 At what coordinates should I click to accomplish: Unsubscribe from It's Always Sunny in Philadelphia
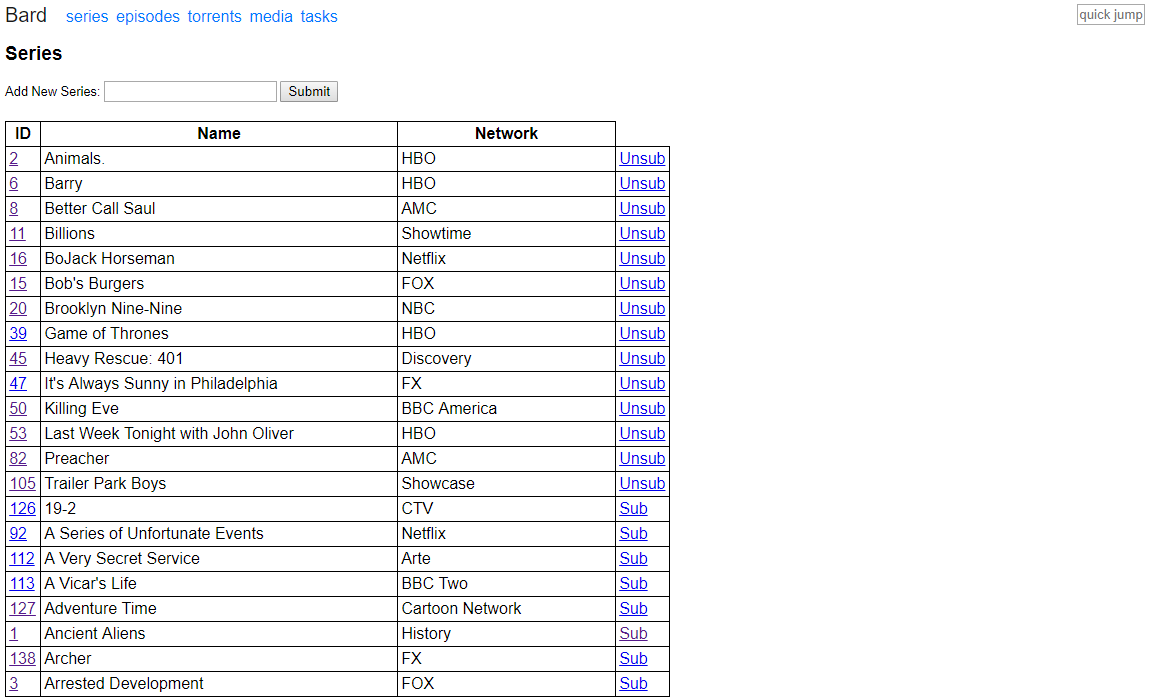pyautogui.click(x=642, y=383)
